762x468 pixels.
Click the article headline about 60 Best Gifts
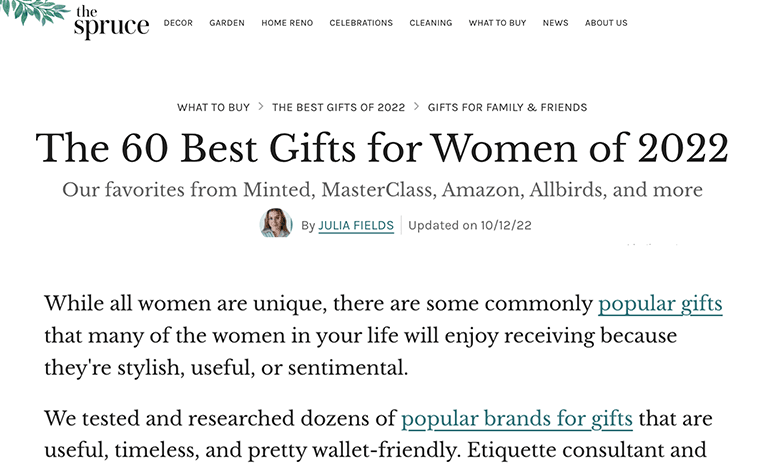[382, 148]
